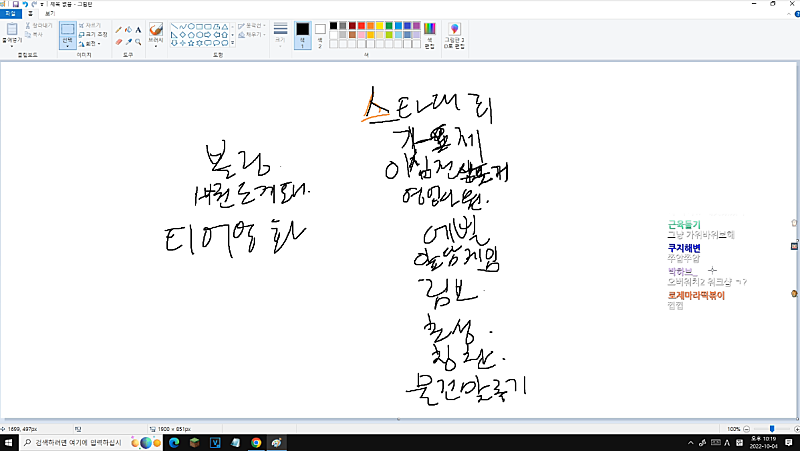
Task: Click chat name 쿠지해변
Action: [684, 248]
